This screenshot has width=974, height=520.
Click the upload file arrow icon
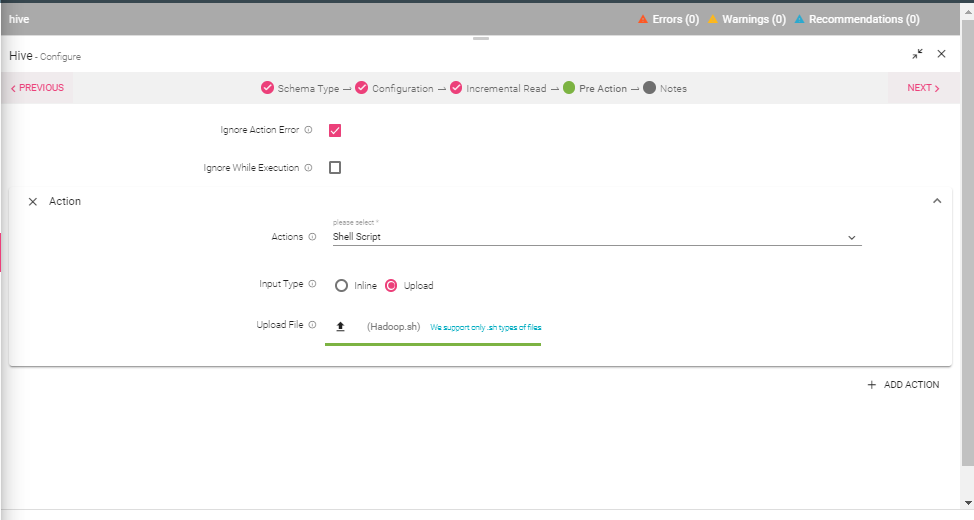[x=340, y=327]
